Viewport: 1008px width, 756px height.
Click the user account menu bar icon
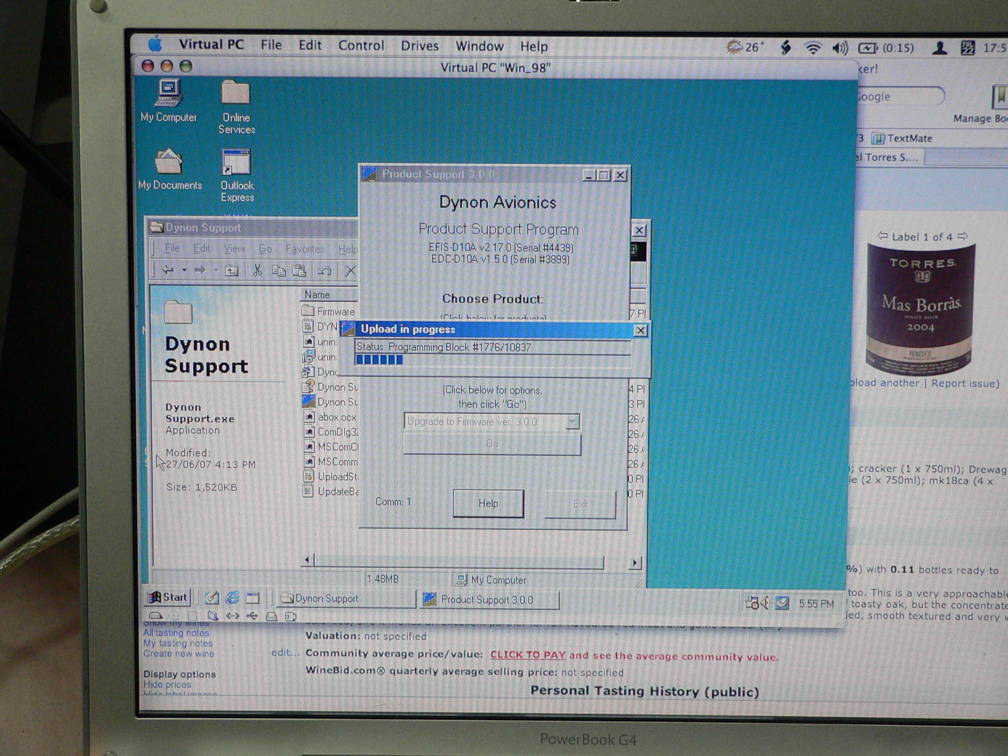939,48
